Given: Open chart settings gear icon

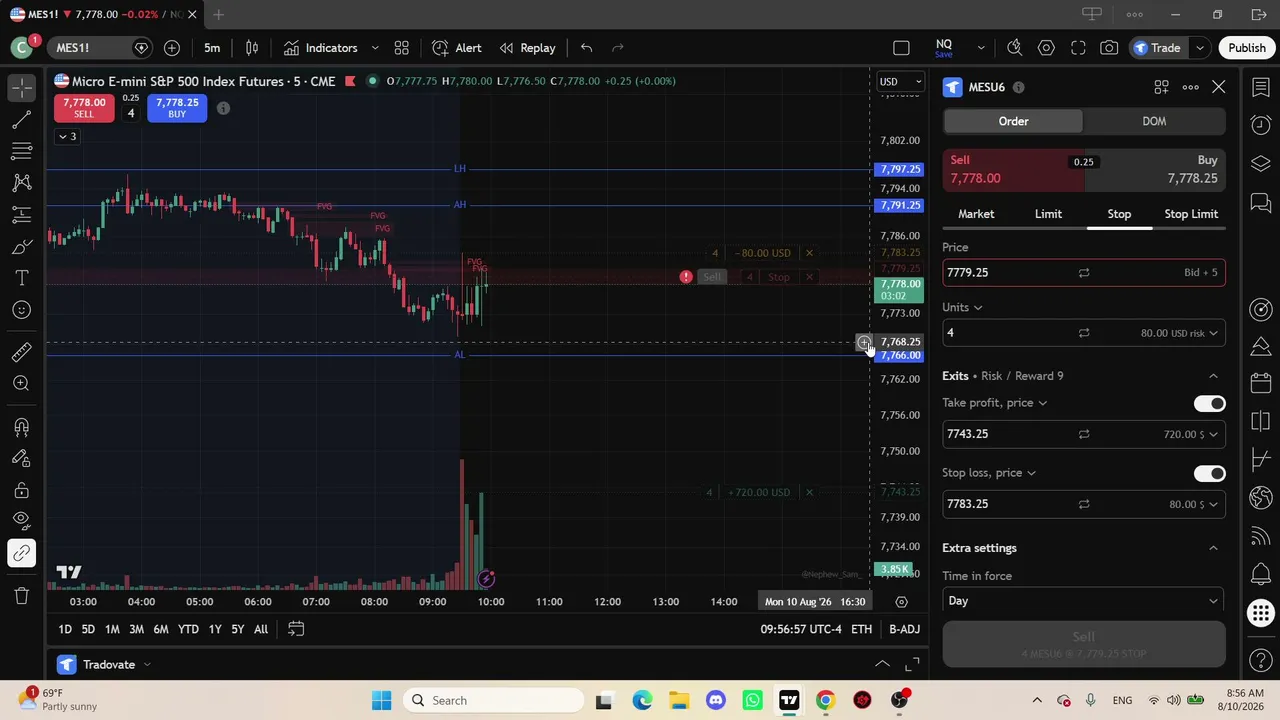Looking at the screenshot, I should point(1046,48).
